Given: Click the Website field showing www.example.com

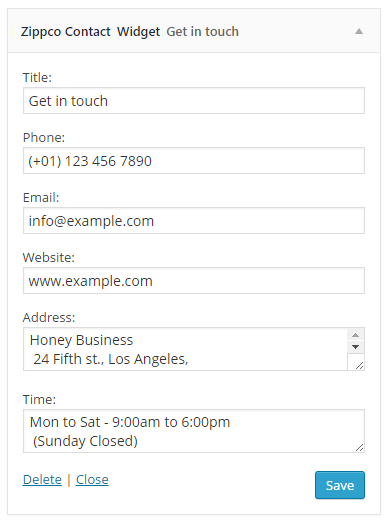Looking at the screenshot, I should [x=194, y=281].
